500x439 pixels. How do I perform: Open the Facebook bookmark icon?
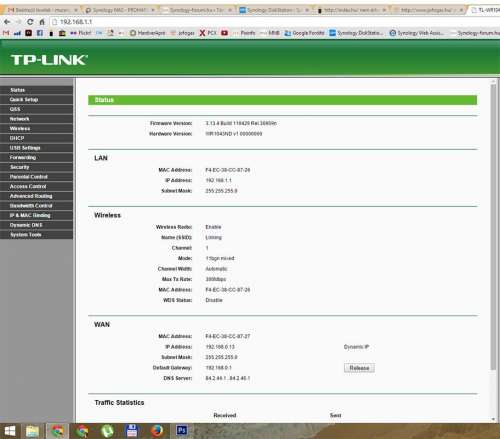click(40, 33)
